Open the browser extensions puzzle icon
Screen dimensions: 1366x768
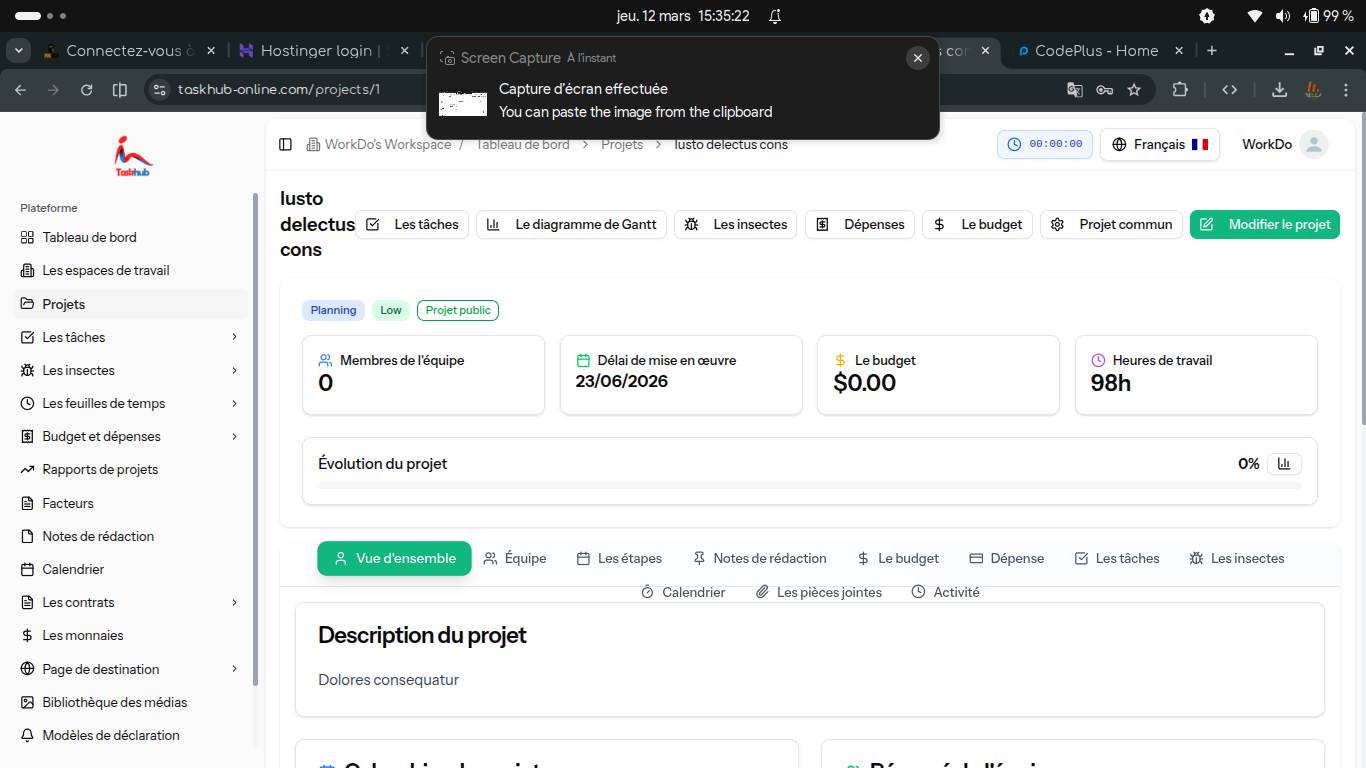tap(1180, 90)
